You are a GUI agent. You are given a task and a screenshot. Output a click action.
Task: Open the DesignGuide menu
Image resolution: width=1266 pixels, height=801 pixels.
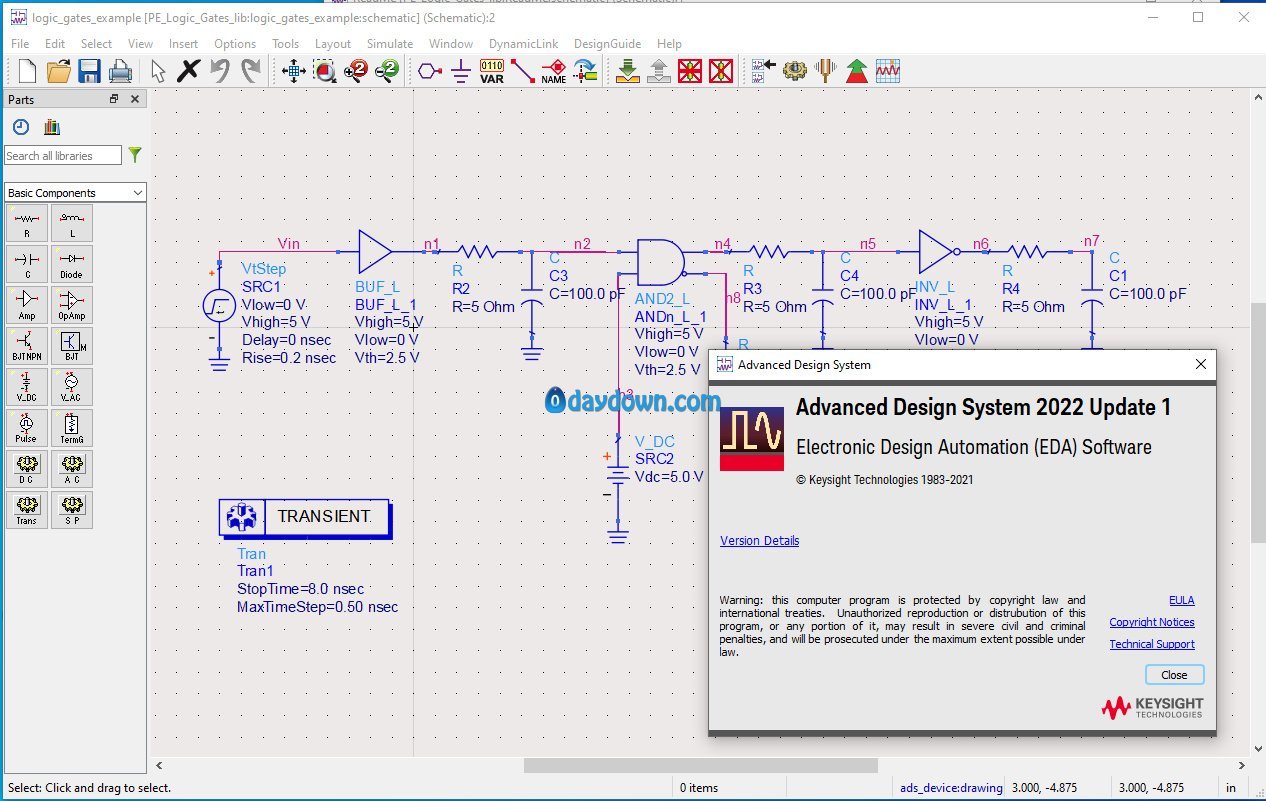(607, 43)
